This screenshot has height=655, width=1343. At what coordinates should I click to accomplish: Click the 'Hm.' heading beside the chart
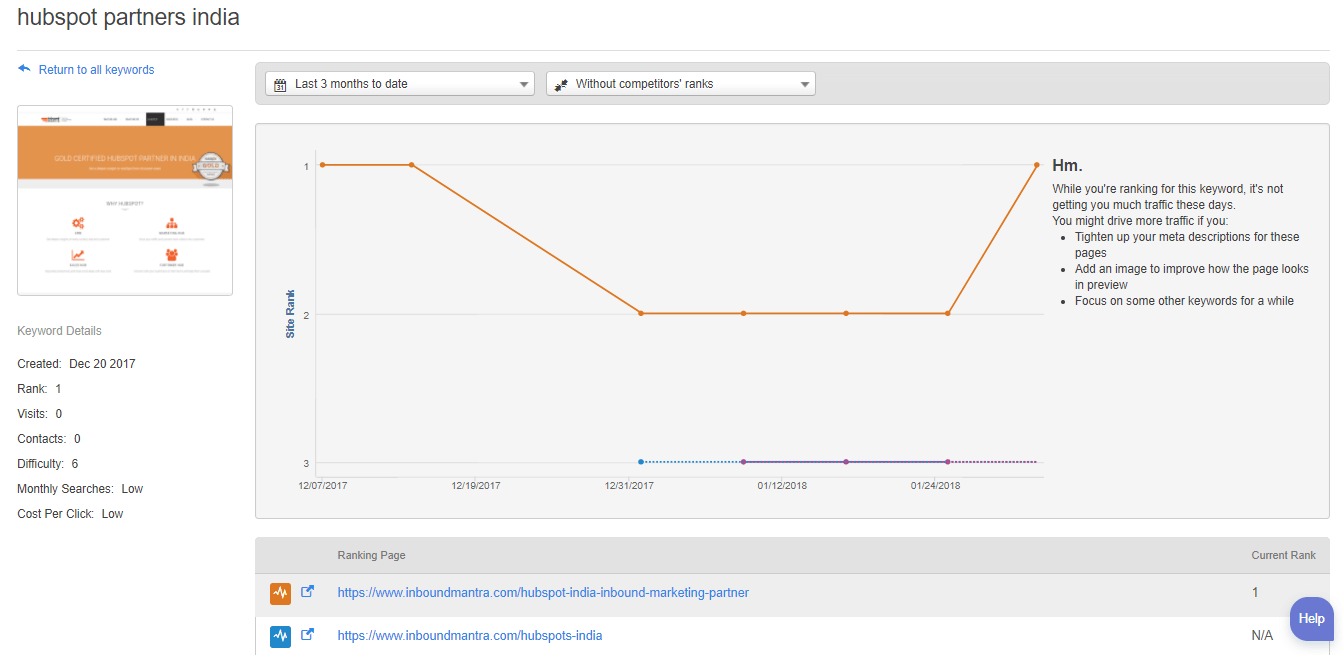1067,166
